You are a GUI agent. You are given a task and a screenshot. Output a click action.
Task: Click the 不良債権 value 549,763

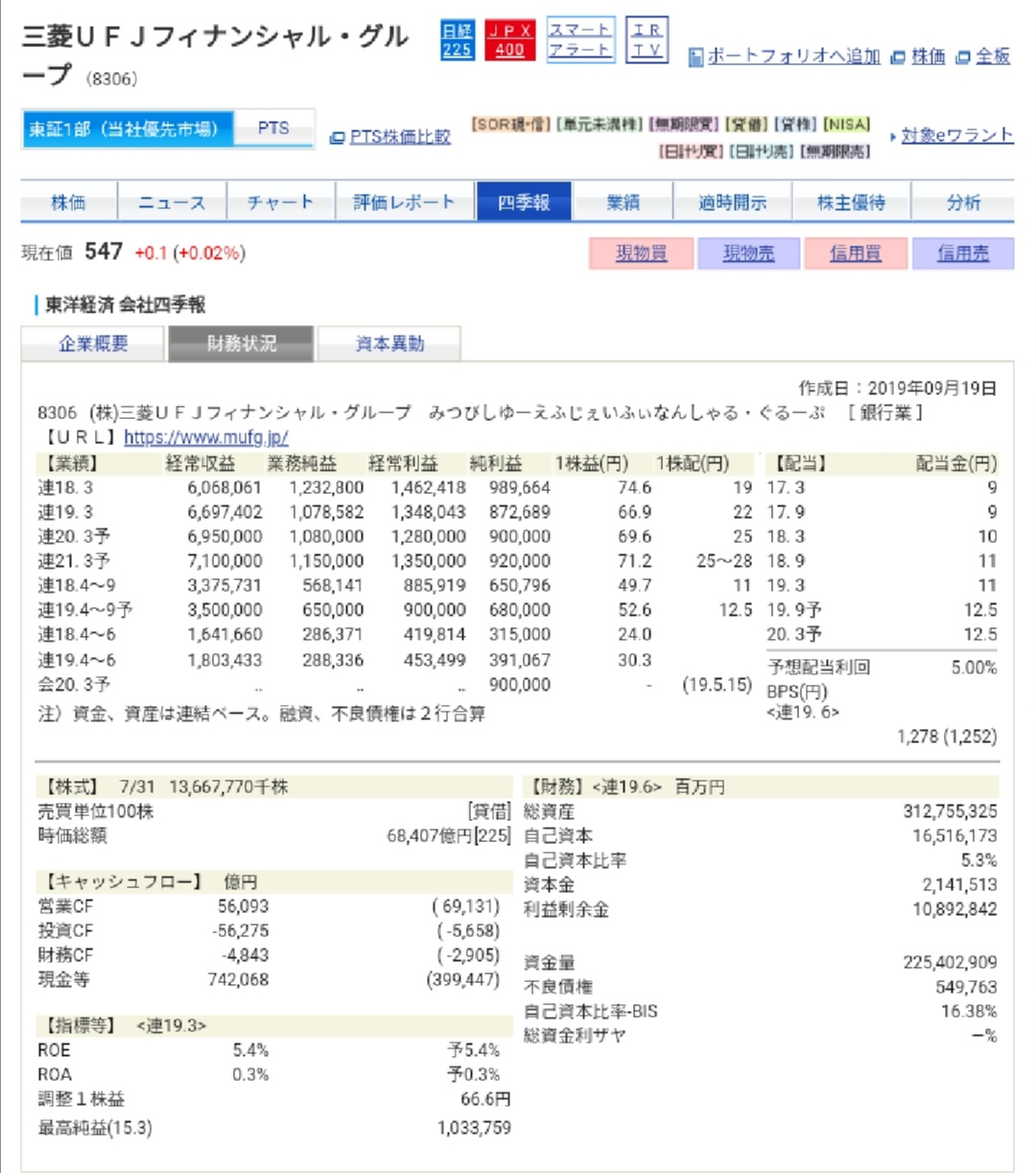click(966, 987)
